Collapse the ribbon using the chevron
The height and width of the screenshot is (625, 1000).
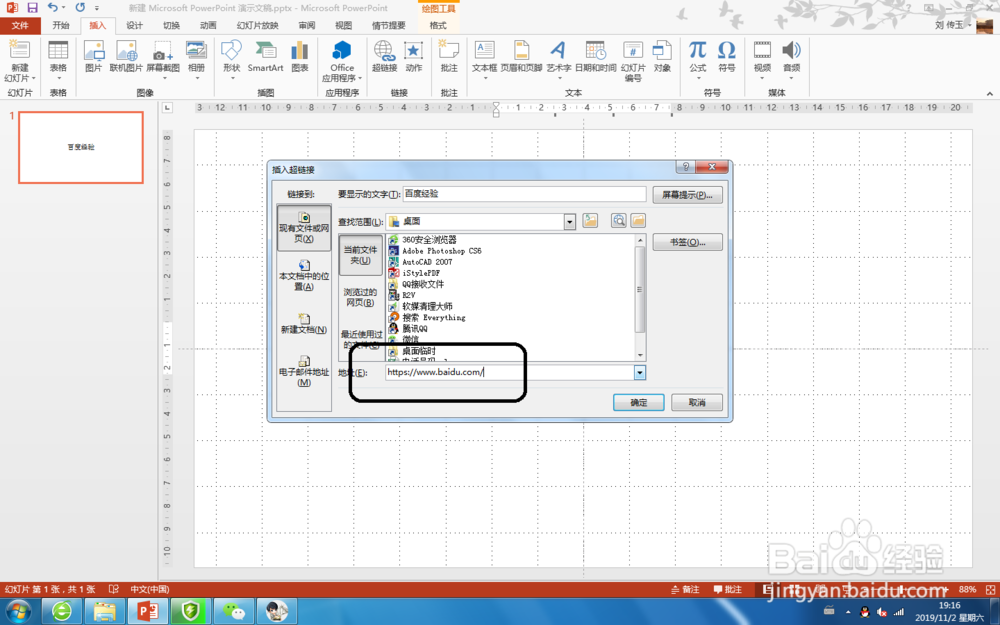click(989, 93)
